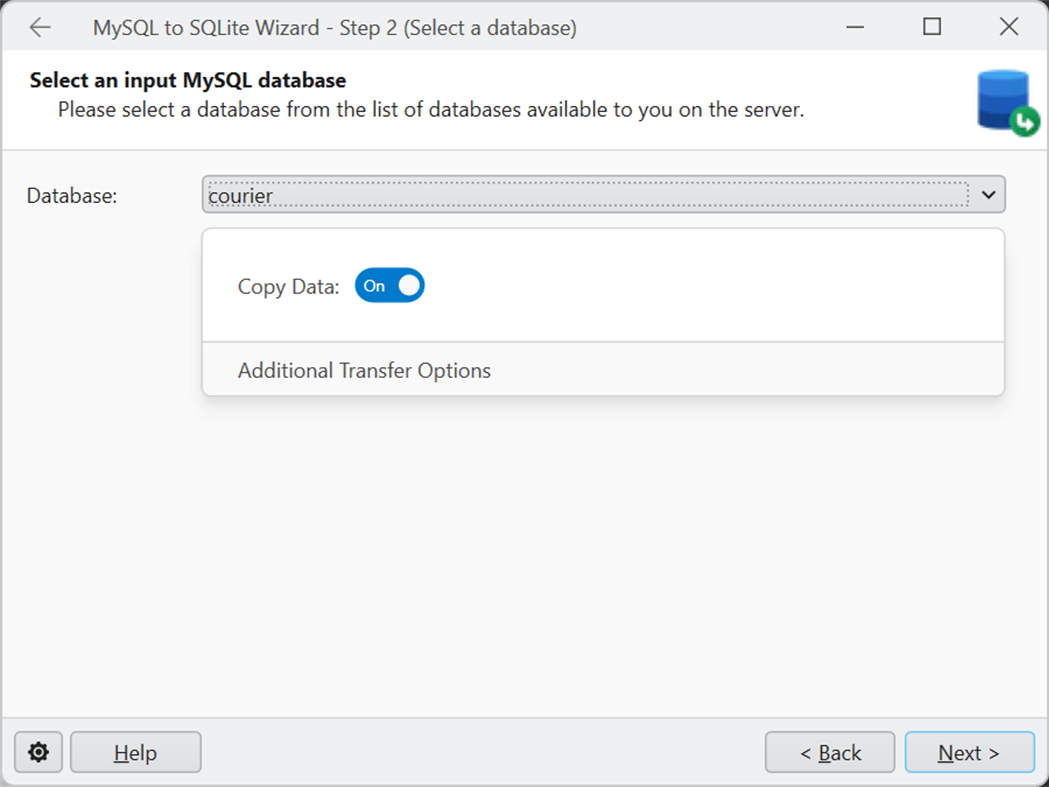Click the blue database wizard icon
Viewport: 1049px width, 787px height.
tap(1002, 98)
